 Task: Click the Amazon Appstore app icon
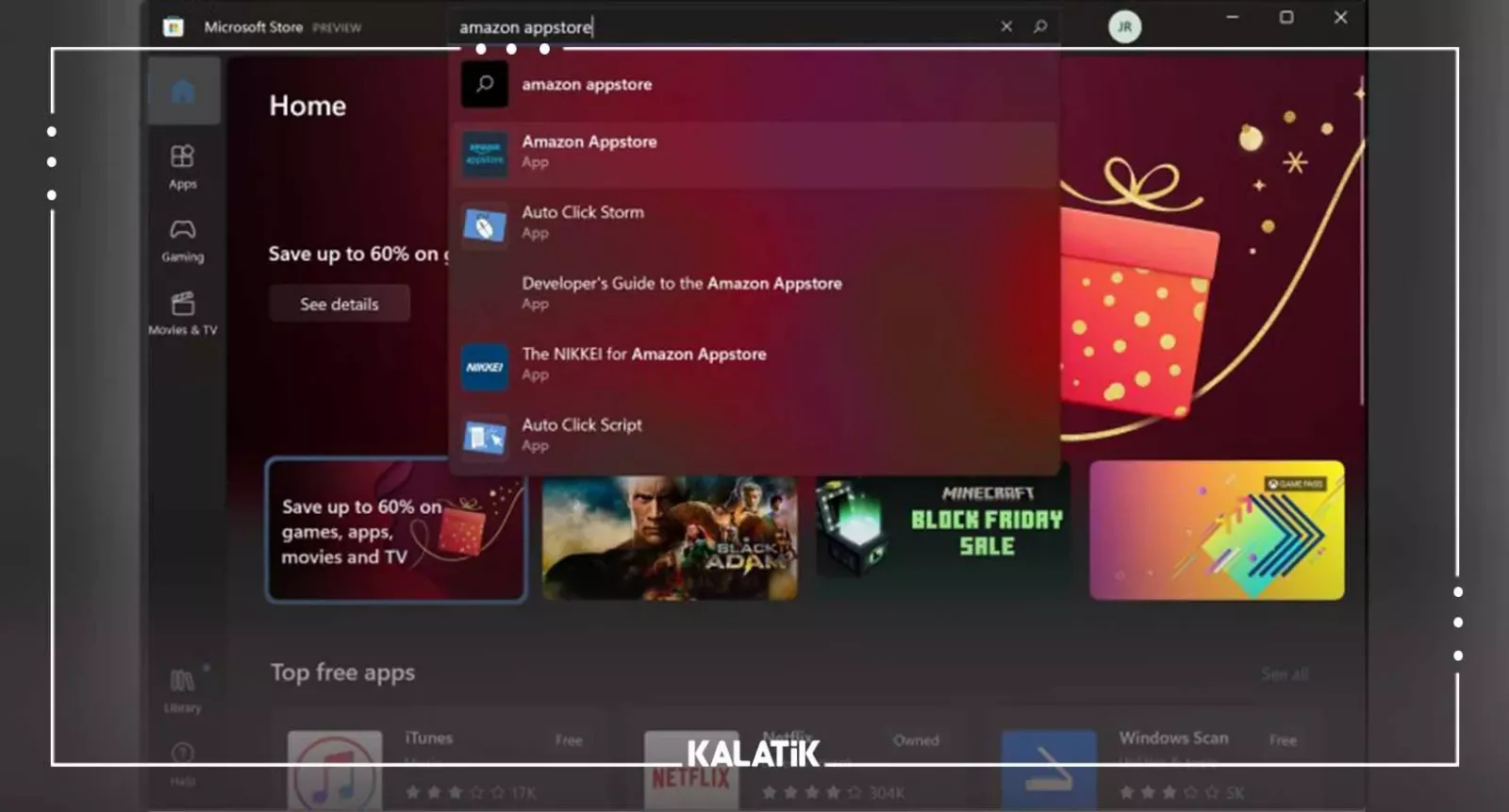pyautogui.click(x=485, y=154)
